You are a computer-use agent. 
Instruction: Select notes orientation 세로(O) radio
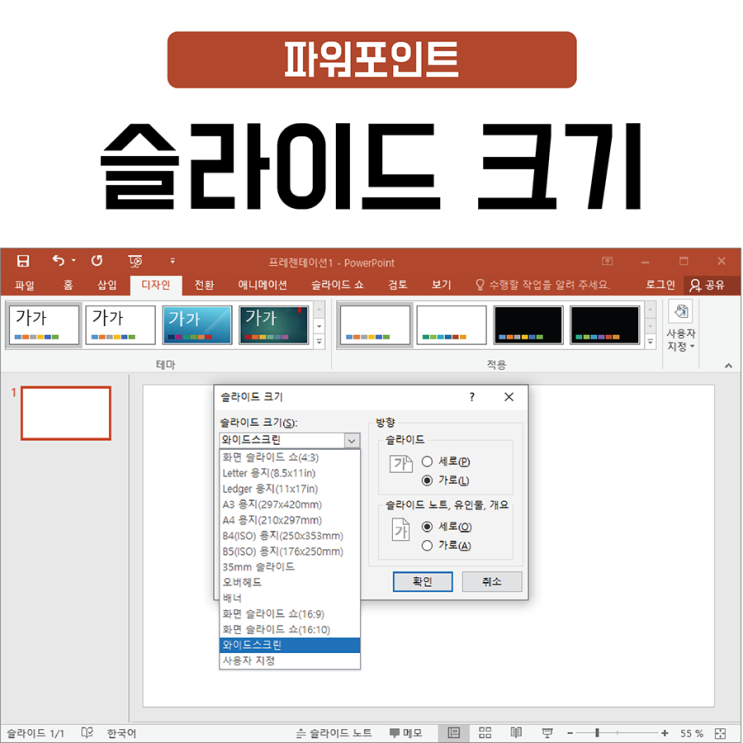[x=427, y=526]
